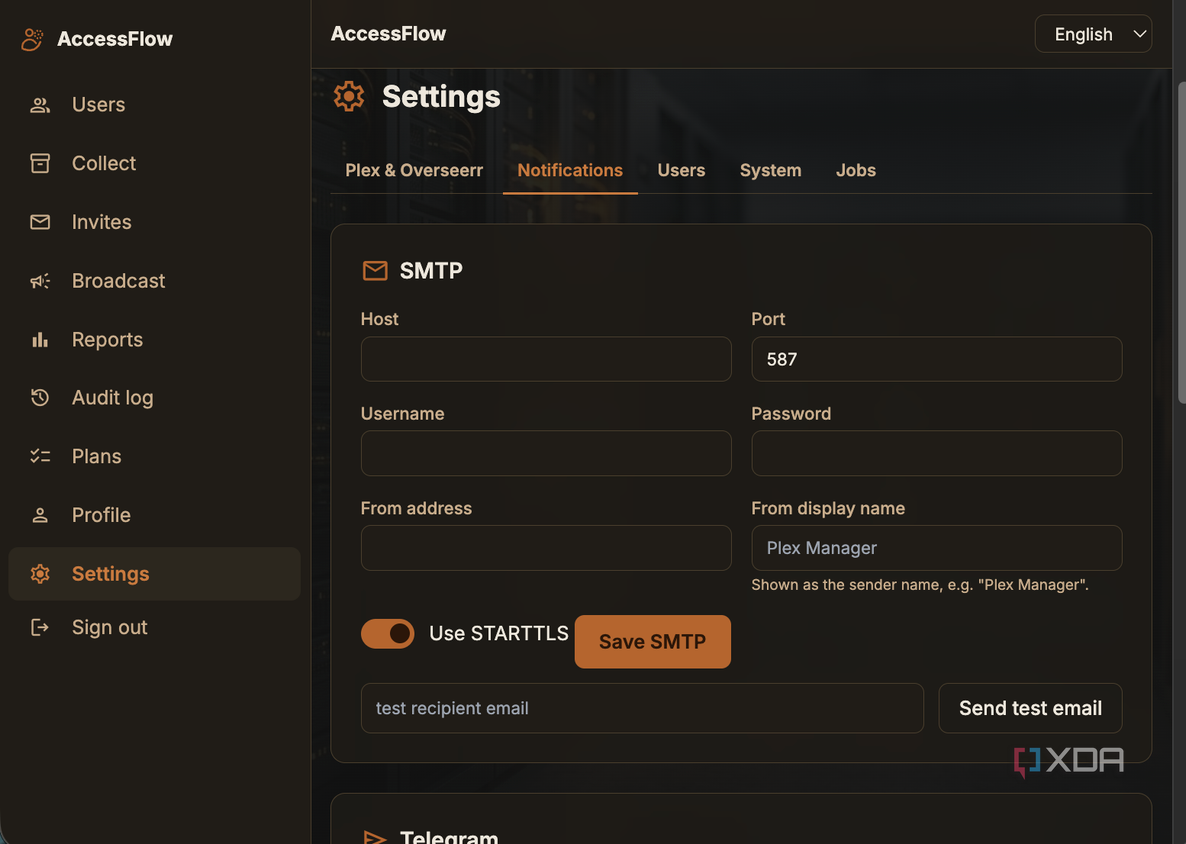Click Sign out in the sidebar
The image size is (1186, 844).
coord(154,627)
